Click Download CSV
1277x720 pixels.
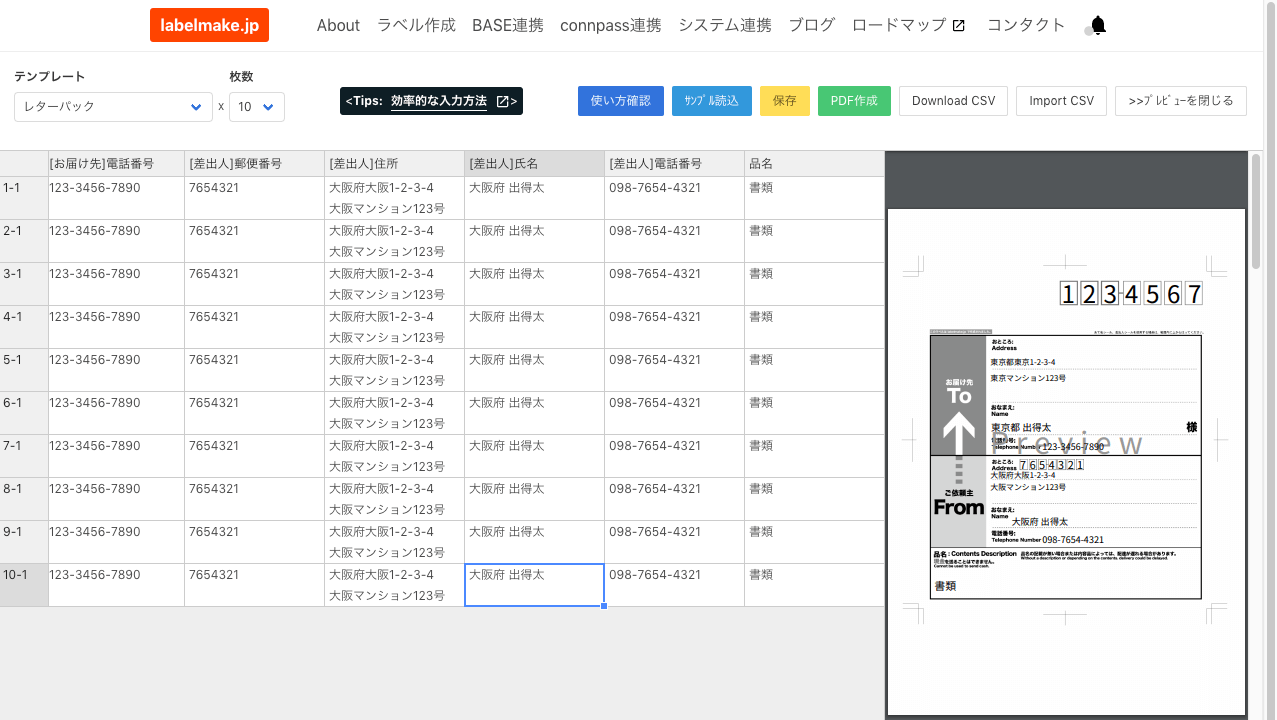(x=953, y=101)
